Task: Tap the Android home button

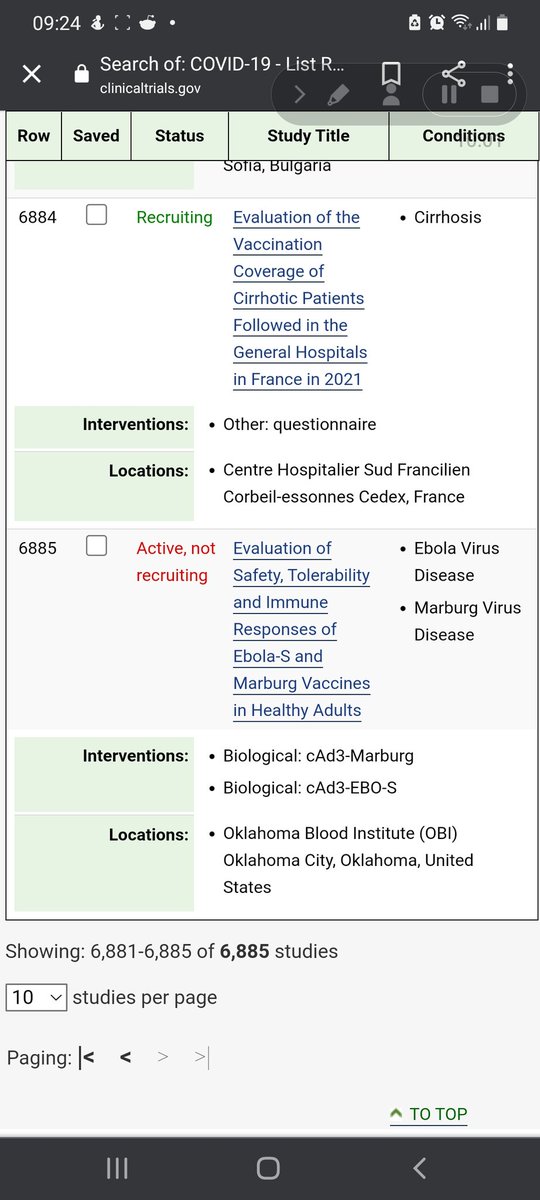Action: tap(268, 1168)
